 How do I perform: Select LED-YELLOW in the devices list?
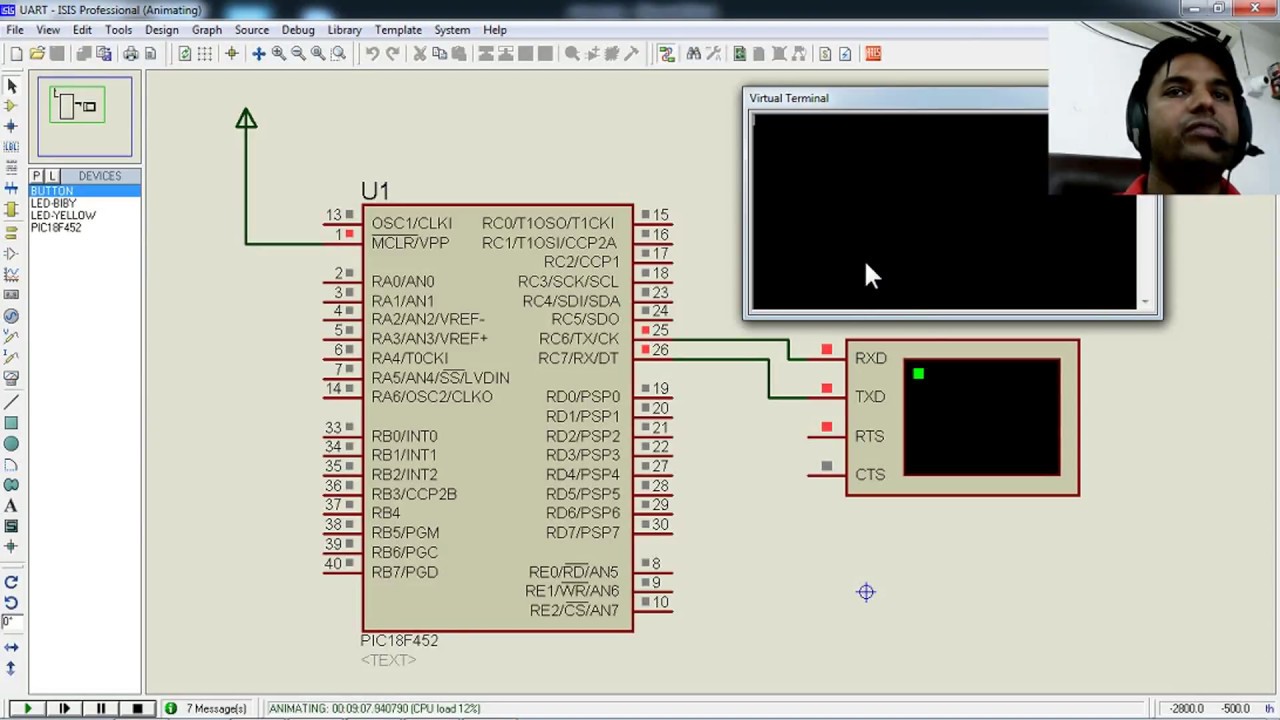[x=63, y=215]
